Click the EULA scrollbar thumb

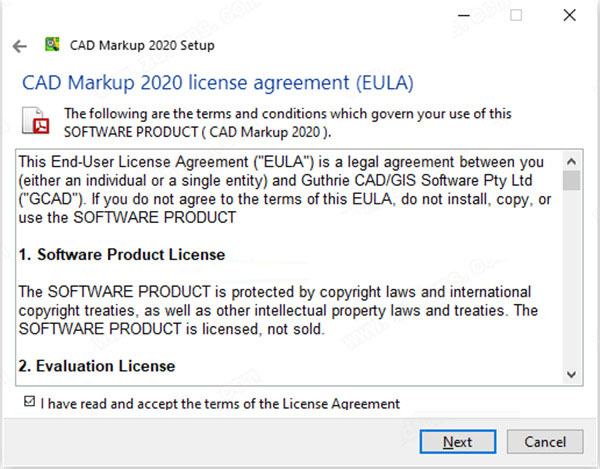pos(571,180)
